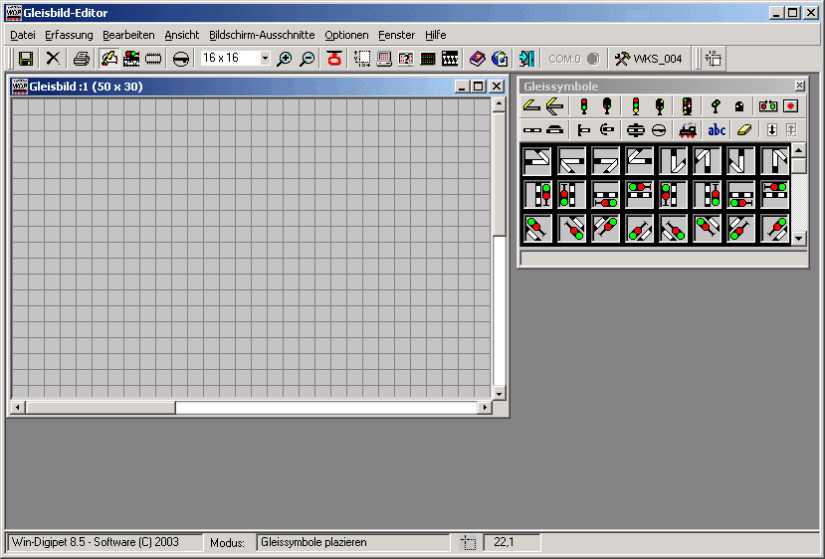Open the Datei menu
825x559 pixels.
coord(23,35)
